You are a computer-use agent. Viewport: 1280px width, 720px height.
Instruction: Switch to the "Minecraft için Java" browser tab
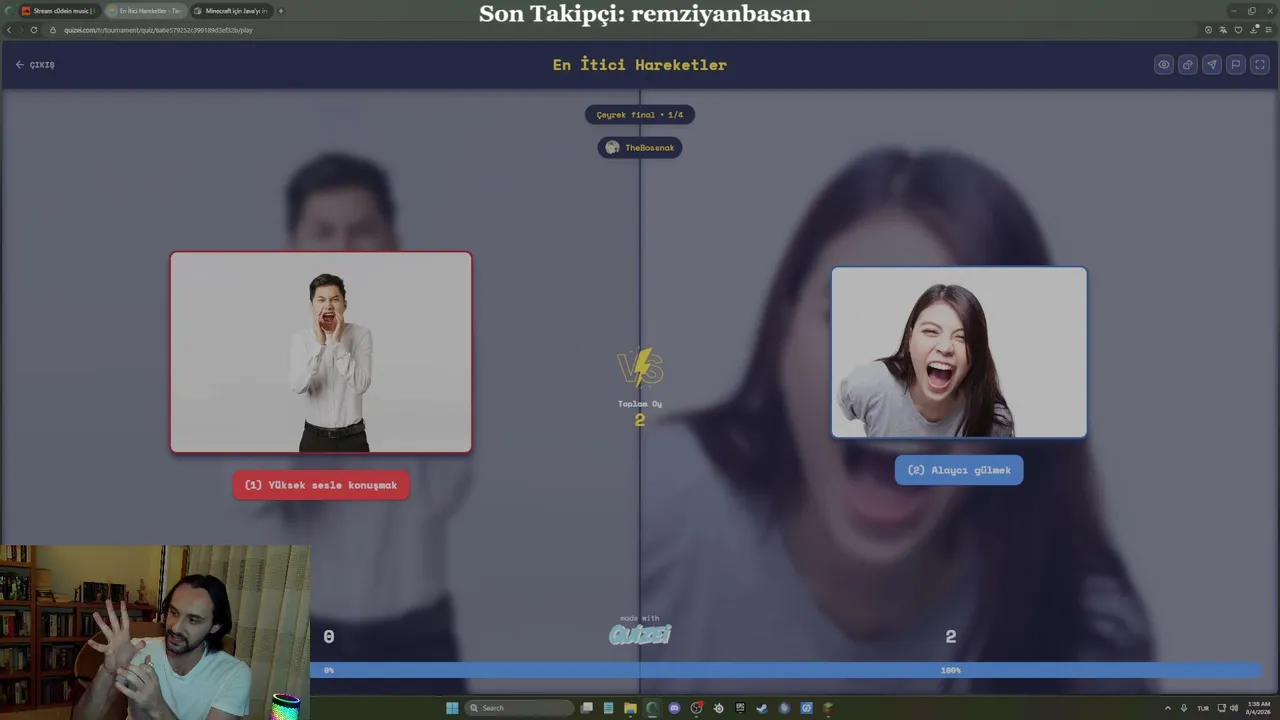tap(230, 11)
